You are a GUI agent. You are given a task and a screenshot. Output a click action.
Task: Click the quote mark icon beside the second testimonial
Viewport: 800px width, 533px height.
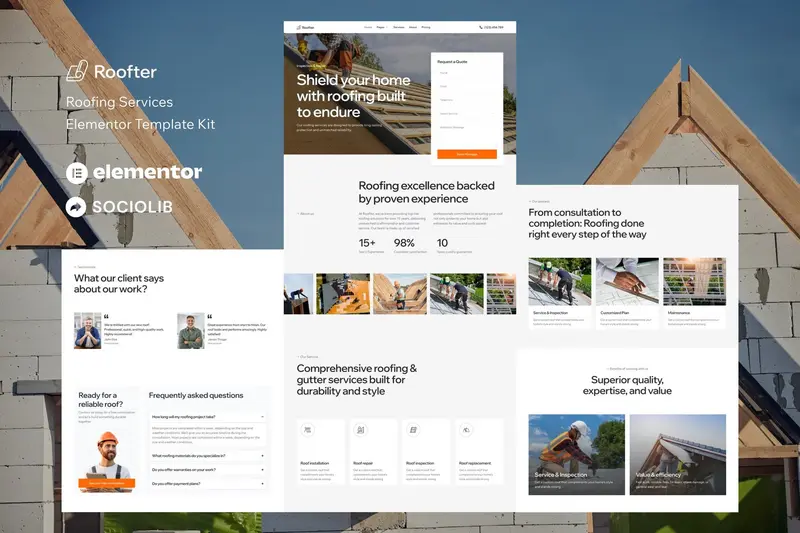pos(210,317)
